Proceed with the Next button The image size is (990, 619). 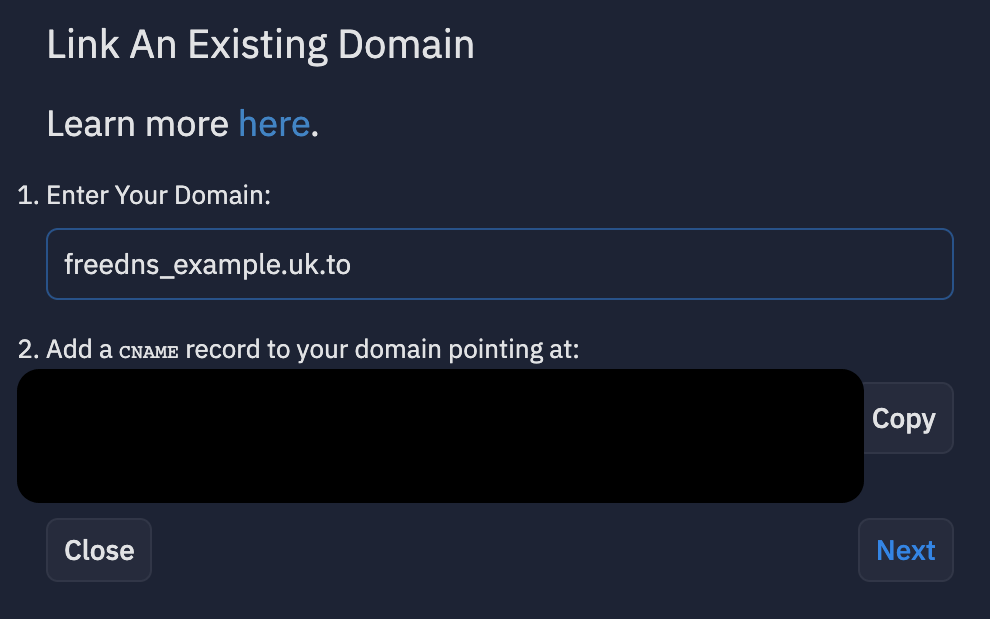[x=905, y=550]
